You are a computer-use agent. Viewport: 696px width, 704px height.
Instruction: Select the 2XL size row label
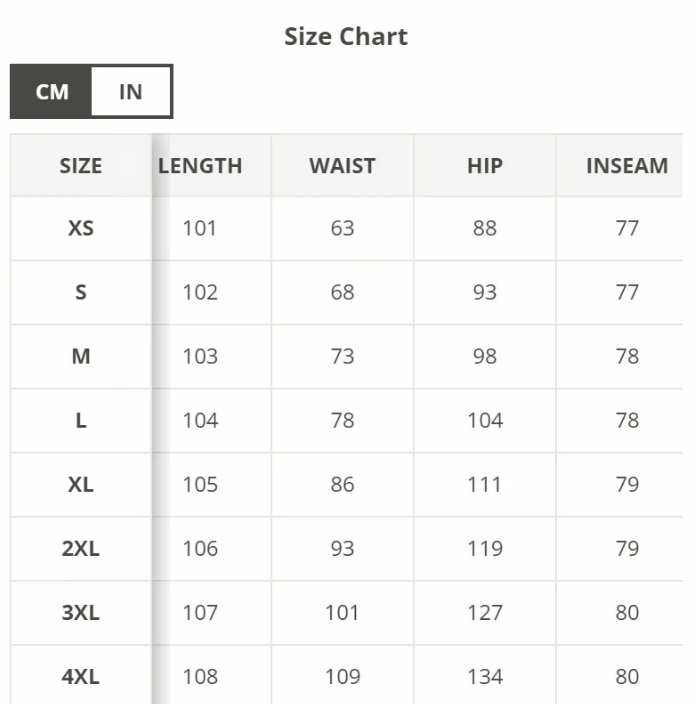(81, 548)
